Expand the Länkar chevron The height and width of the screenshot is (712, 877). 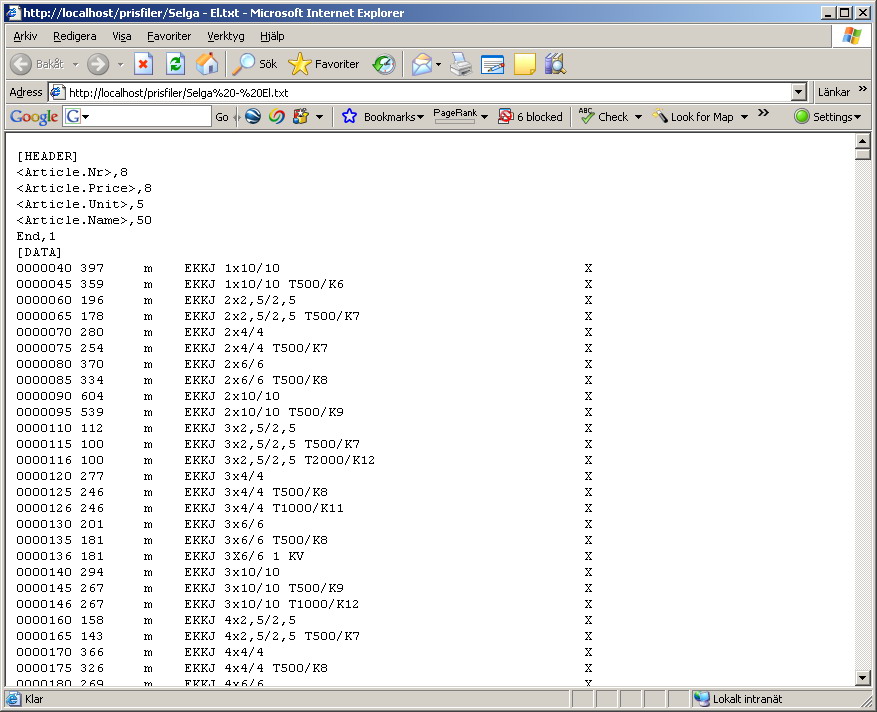pos(862,88)
